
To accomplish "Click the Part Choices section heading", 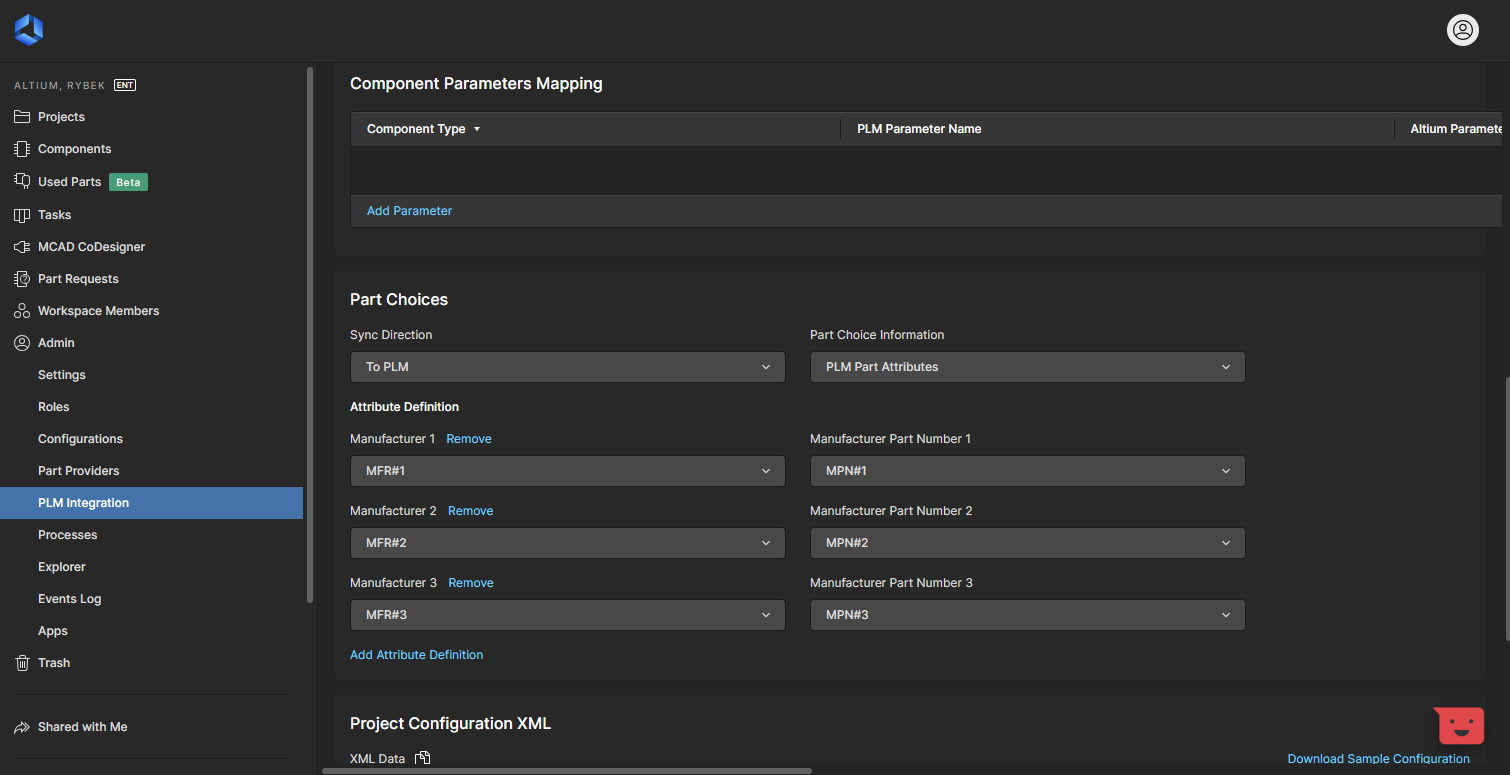I will [x=399, y=300].
